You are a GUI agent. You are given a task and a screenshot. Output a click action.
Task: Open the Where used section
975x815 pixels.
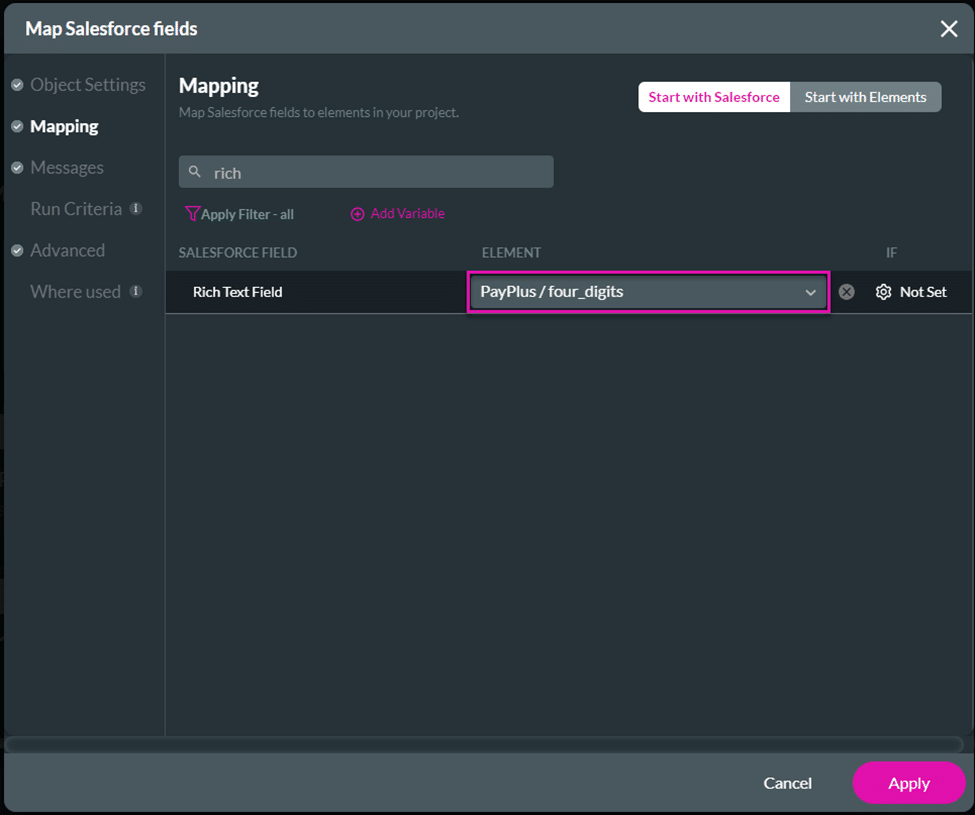[x=75, y=292]
